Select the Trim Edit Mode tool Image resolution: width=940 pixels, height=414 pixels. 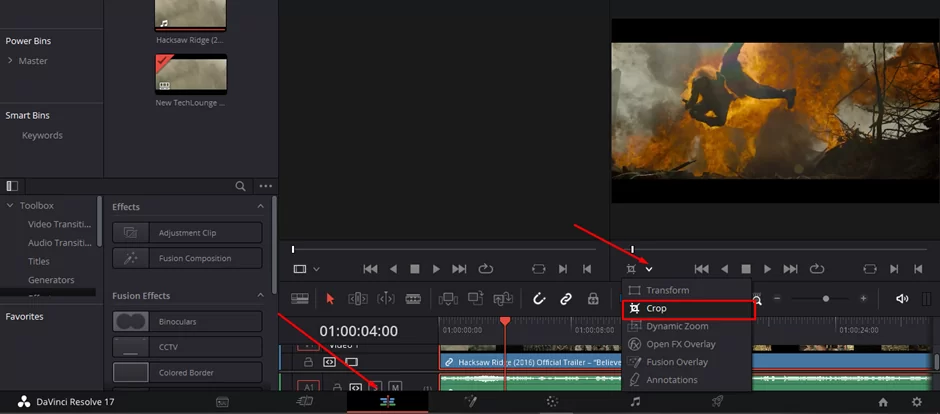(x=358, y=298)
